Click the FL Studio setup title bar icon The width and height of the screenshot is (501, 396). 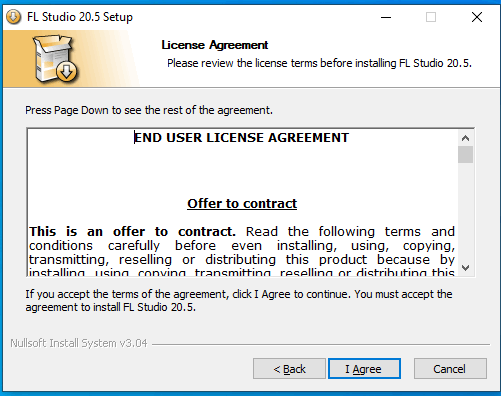[x=14, y=17]
